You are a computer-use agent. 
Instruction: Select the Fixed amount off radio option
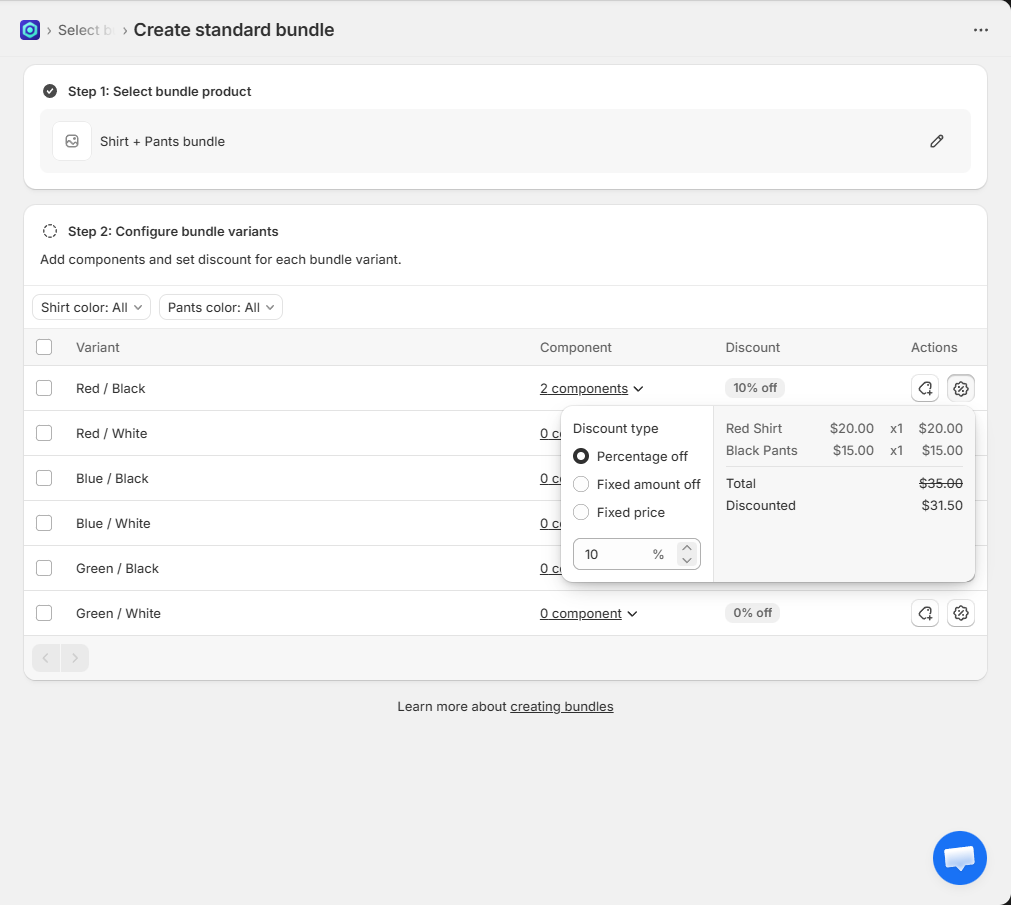pyautogui.click(x=581, y=484)
